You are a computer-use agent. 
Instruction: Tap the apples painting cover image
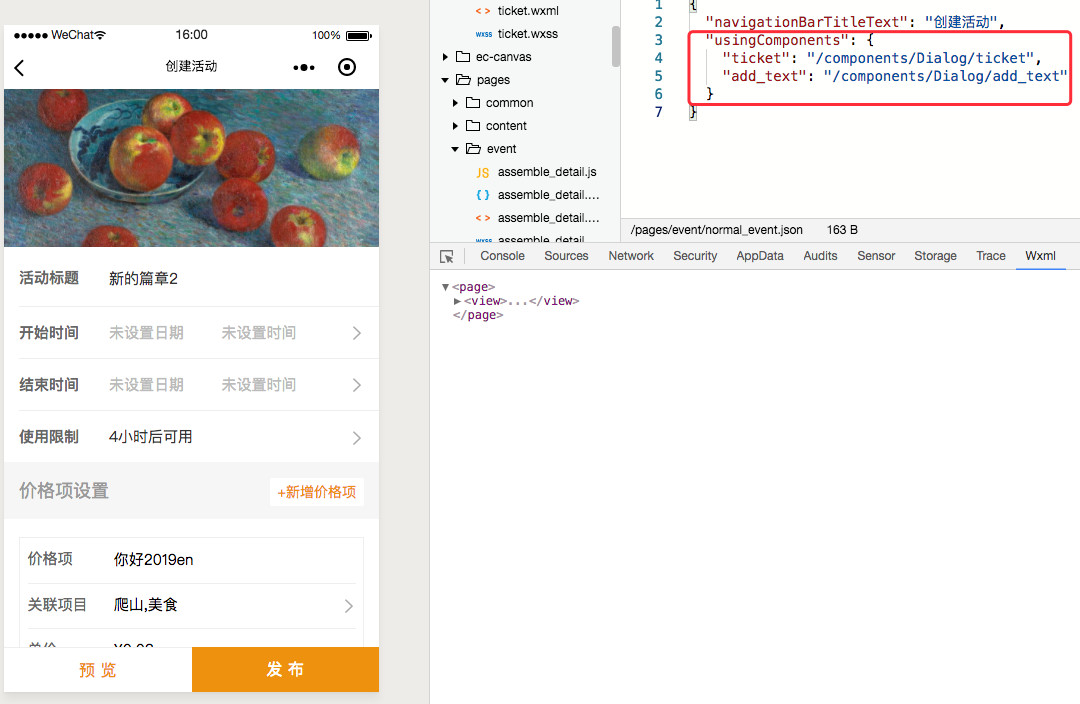click(191, 167)
